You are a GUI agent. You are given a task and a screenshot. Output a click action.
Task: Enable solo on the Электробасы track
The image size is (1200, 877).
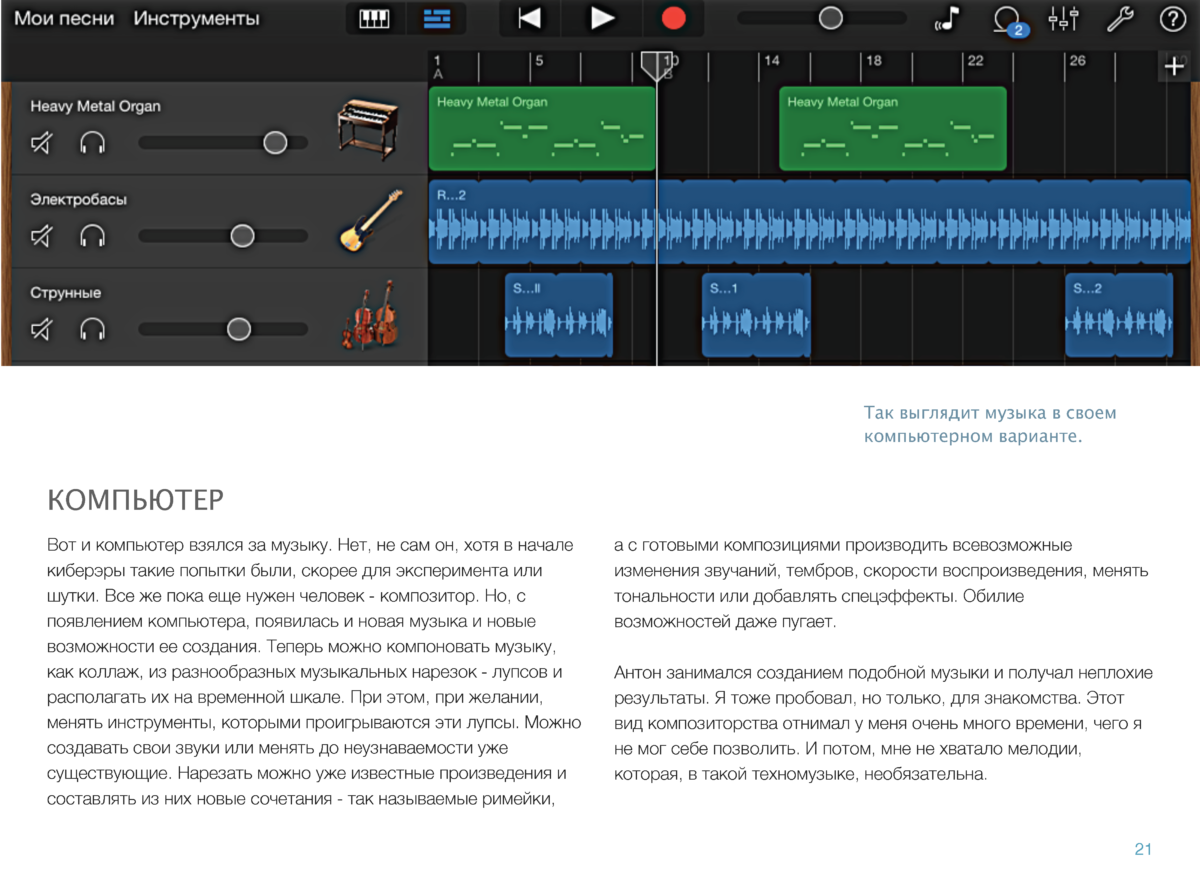(92, 235)
